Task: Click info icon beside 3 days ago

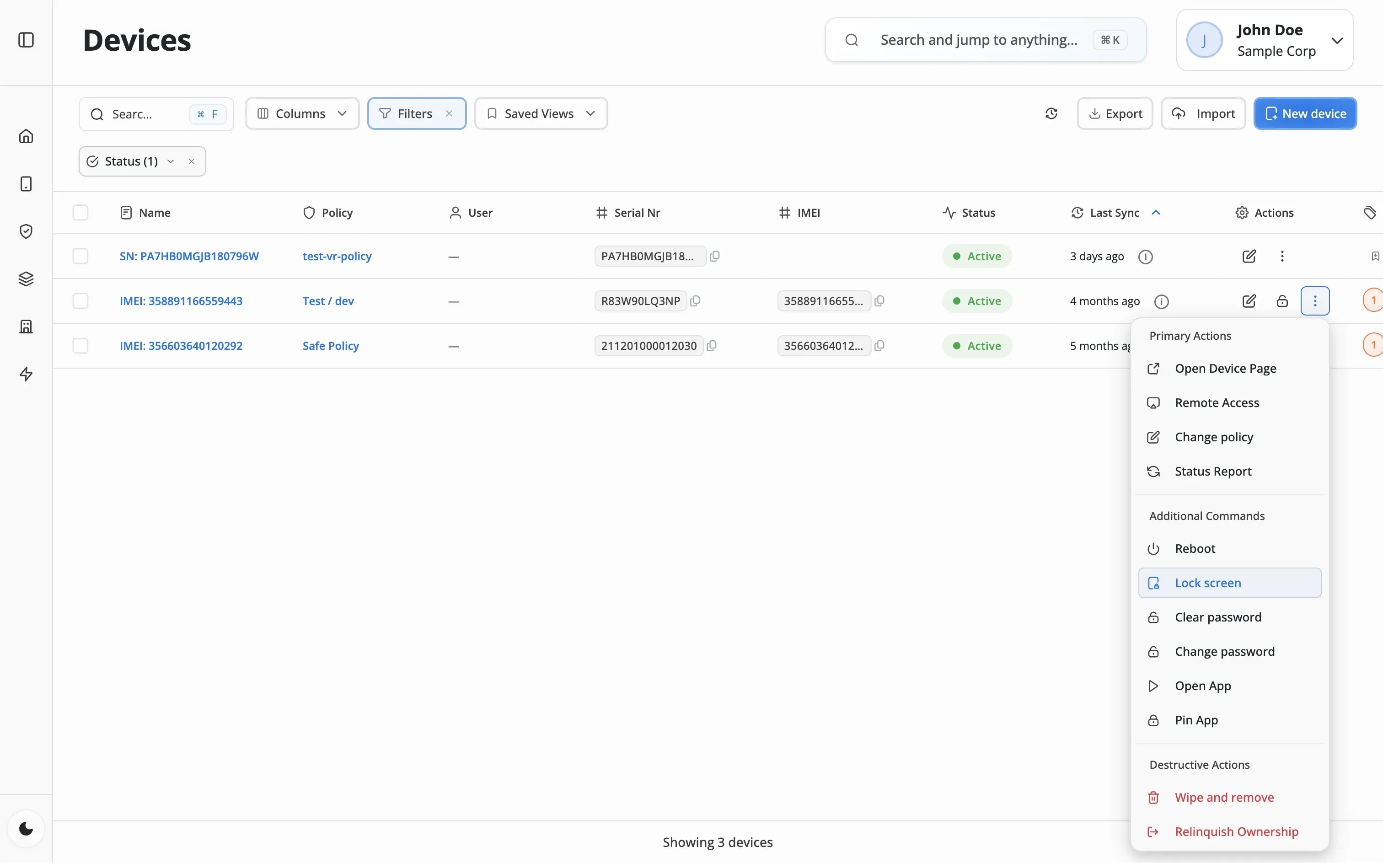Action: pyautogui.click(x=1145, y=257)
